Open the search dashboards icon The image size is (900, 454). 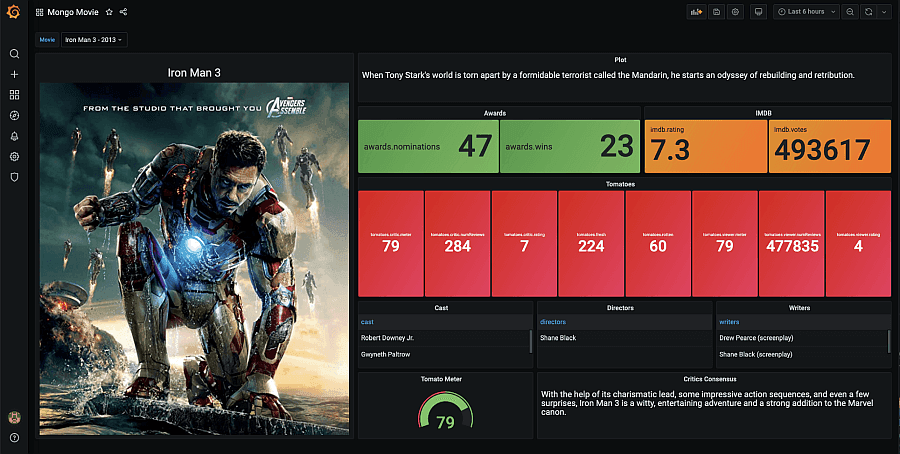click(x=14, y=54)
